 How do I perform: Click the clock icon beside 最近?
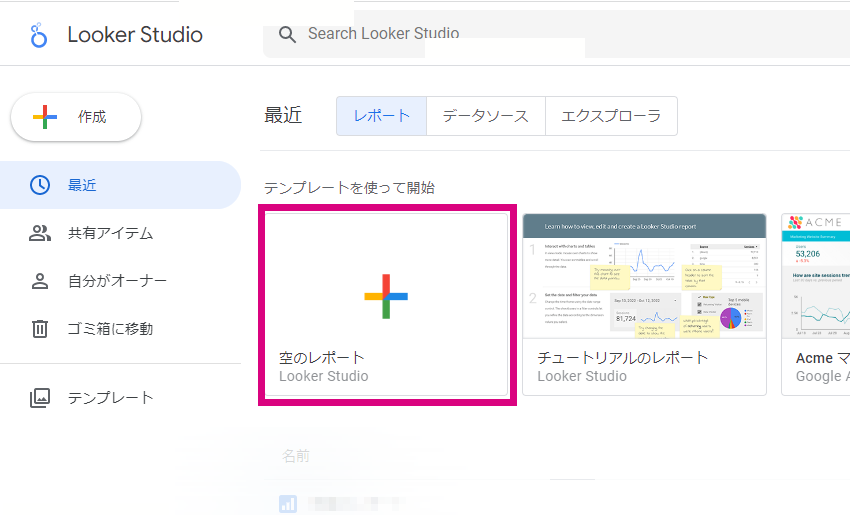(x=40, y=185)
